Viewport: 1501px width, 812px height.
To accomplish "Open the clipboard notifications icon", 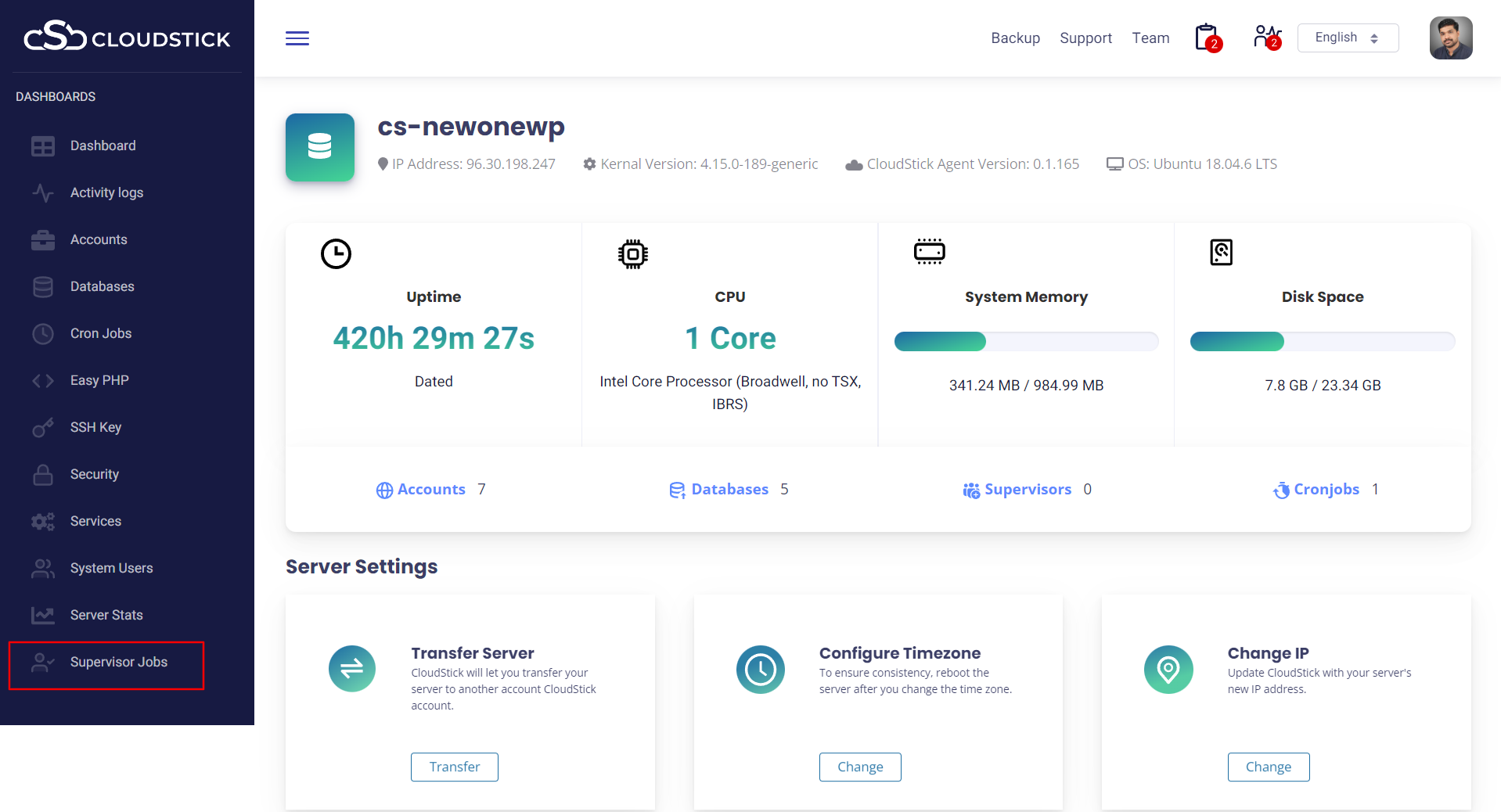I will click(x=1207, y=38).
